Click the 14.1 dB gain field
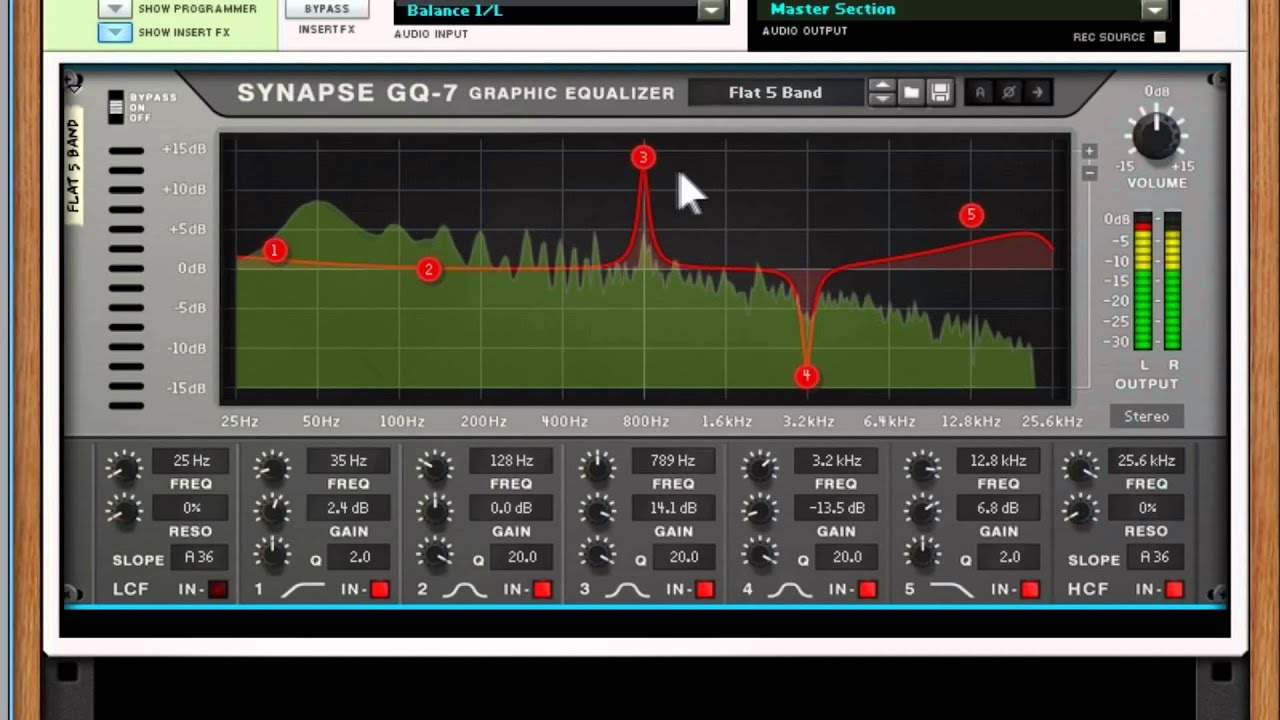 (673, 508)
